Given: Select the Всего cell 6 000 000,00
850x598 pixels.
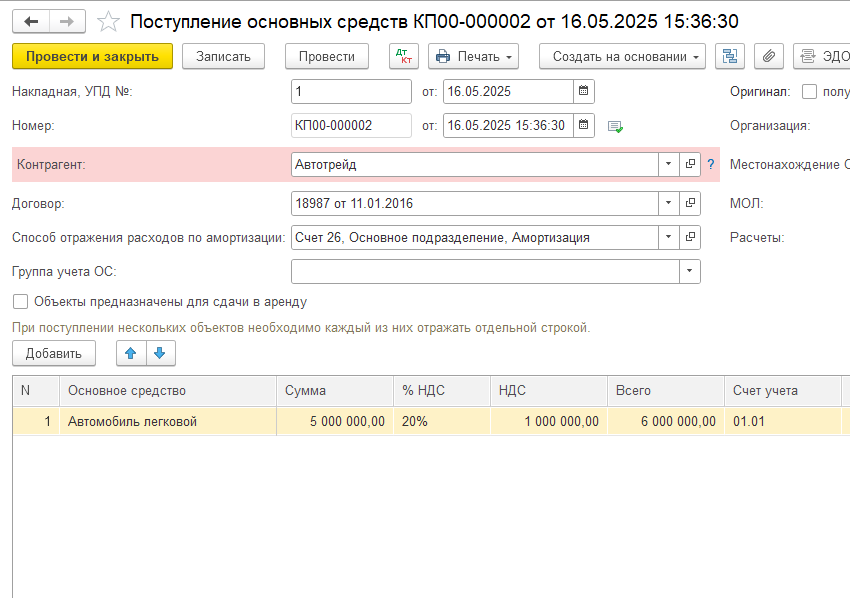Looking at the screenshot, I should point(666,421).
